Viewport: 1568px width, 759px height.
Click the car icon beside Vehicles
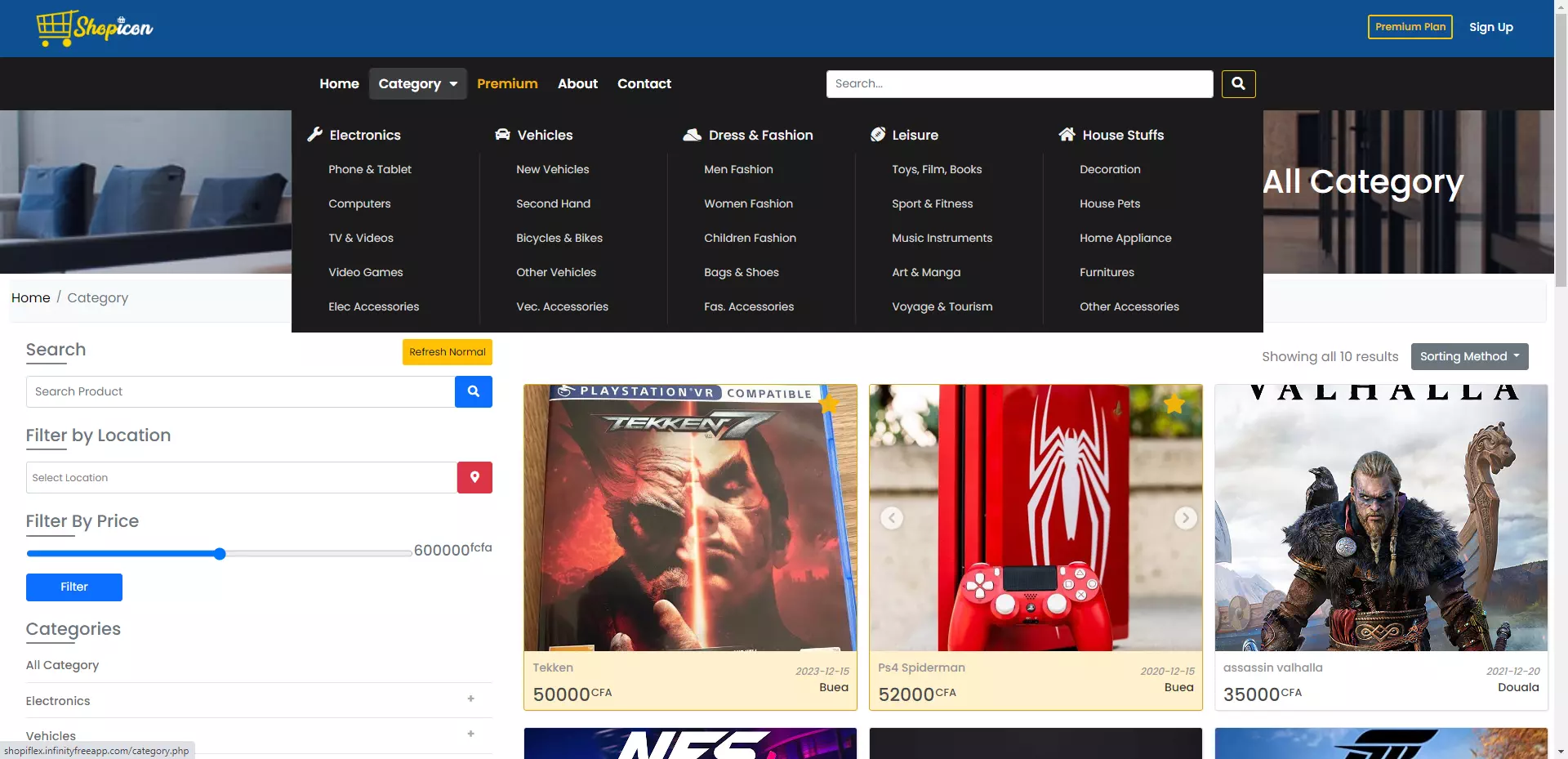click(x=502, y=135)
